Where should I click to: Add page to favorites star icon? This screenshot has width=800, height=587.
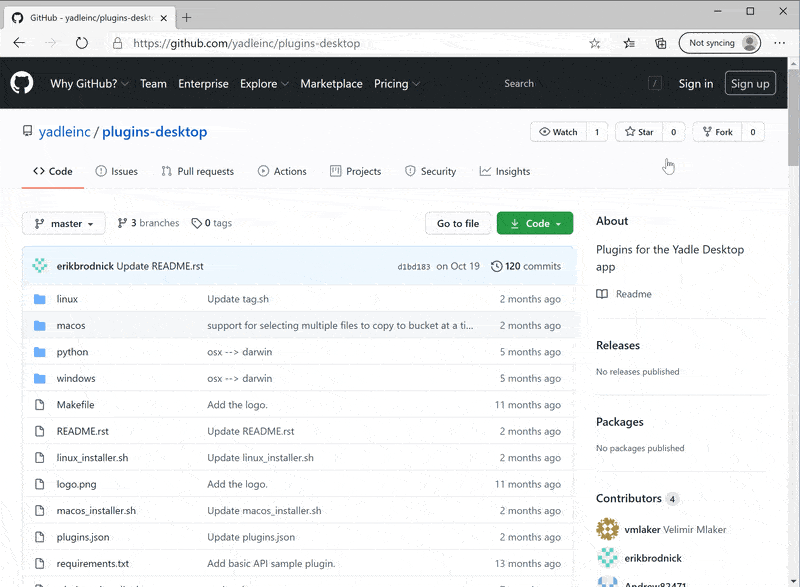pos(594,43)
